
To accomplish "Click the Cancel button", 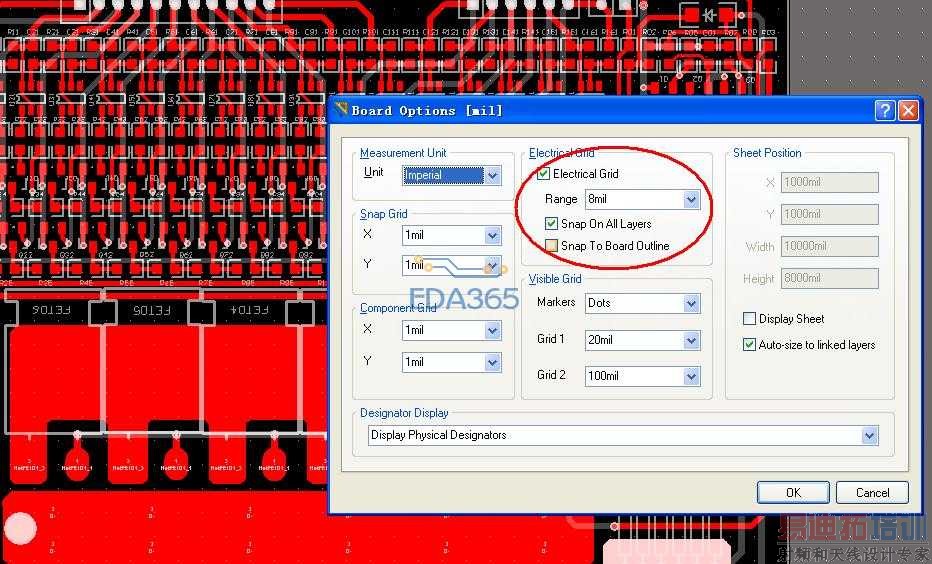I will click(872, 493).
